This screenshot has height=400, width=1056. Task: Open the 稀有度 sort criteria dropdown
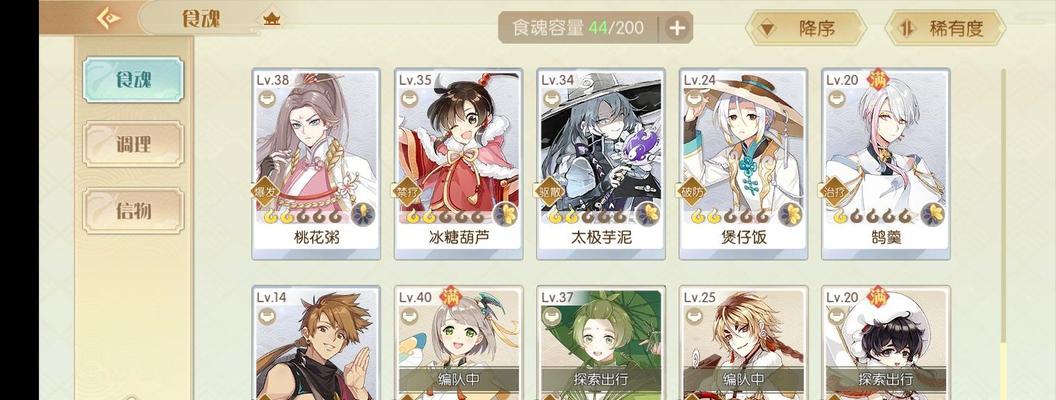click(945, 28)
